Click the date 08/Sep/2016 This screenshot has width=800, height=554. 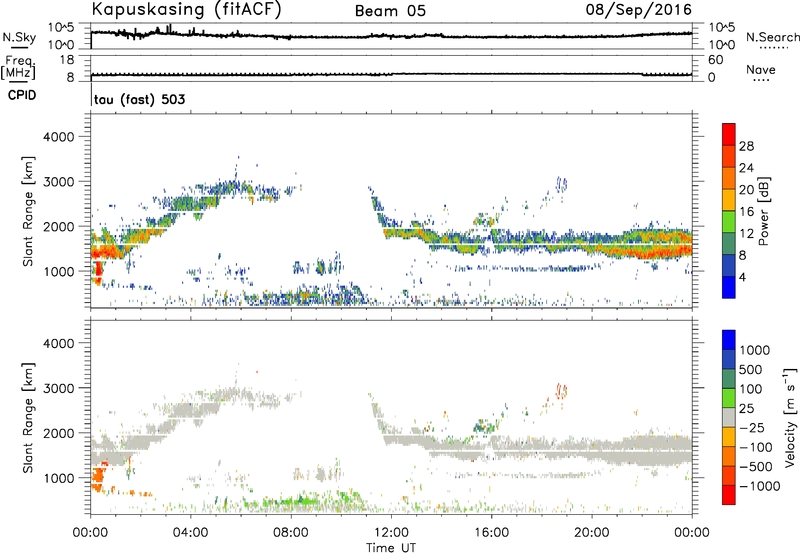click(x=638, y=9)
